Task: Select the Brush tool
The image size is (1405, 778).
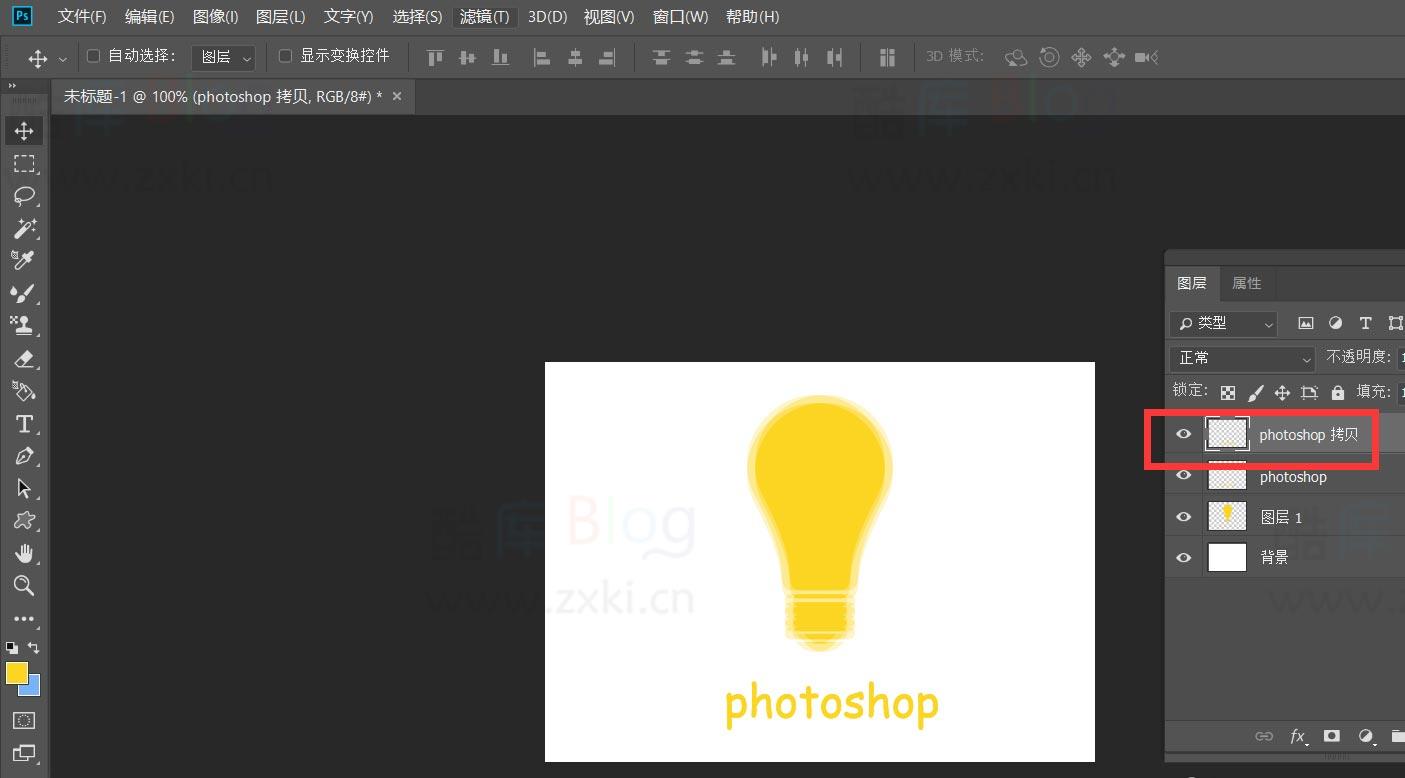Action: point(24,293)
